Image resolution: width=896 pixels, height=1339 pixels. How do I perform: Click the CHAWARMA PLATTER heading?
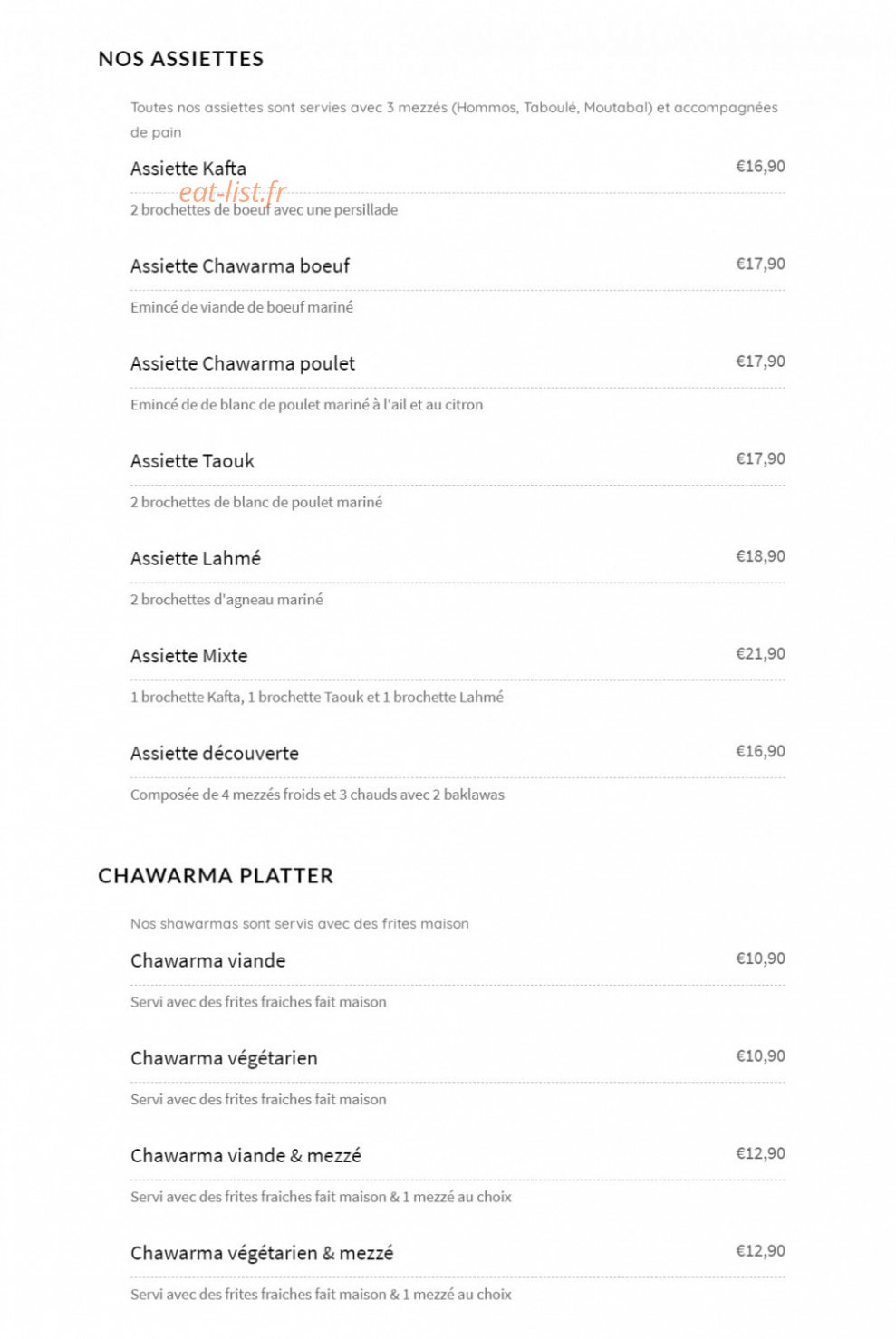[x=216, y=876]
